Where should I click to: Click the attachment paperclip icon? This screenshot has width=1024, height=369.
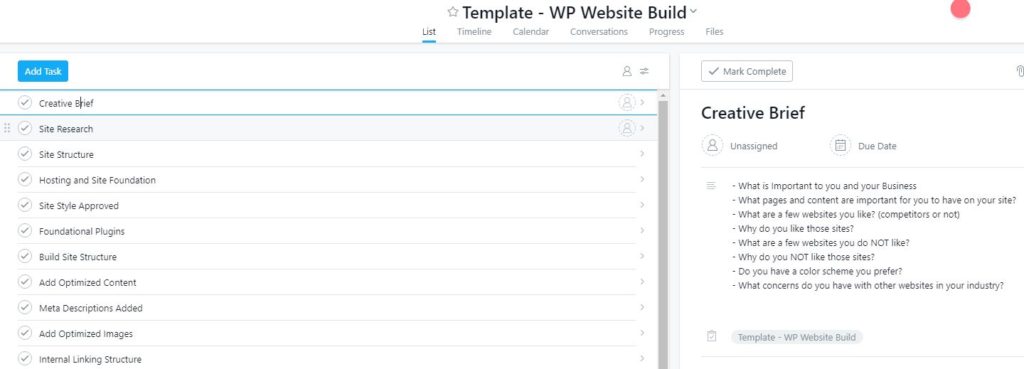point(1019,71)
